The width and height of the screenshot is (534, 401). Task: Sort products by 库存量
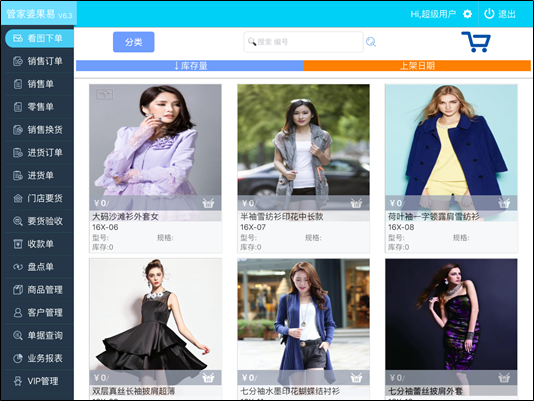[x=190, y=65]
